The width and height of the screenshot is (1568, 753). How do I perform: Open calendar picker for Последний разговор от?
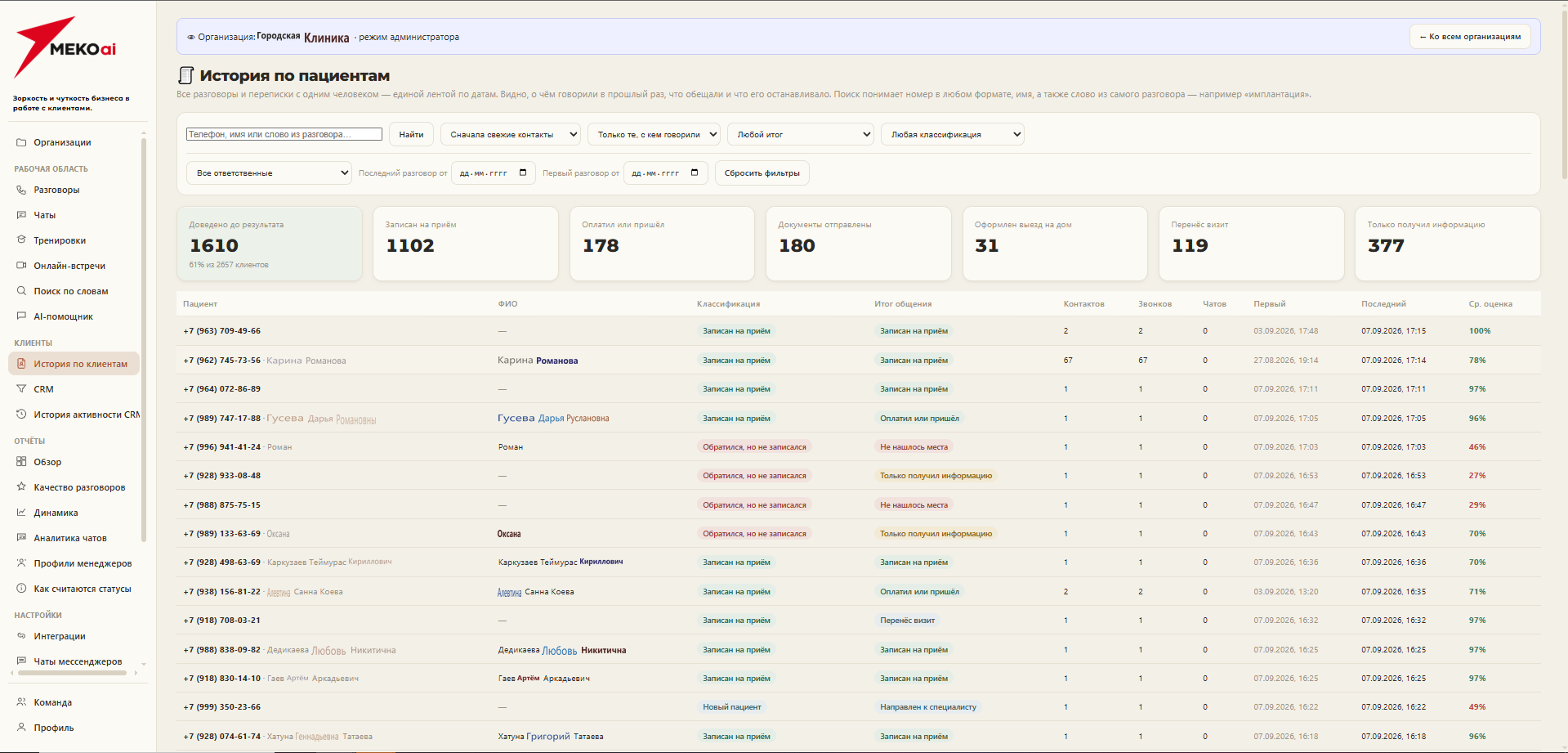click(x=523, y=173)
